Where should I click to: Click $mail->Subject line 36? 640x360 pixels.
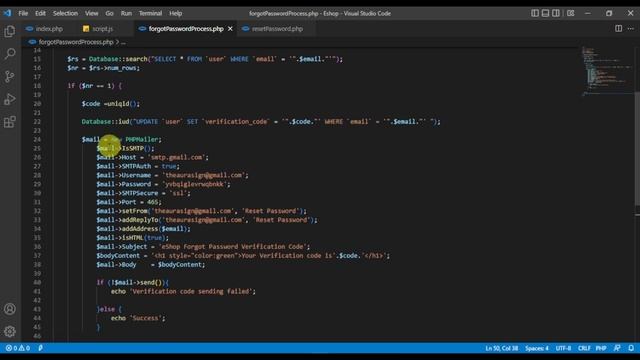[x=203, y=247]
